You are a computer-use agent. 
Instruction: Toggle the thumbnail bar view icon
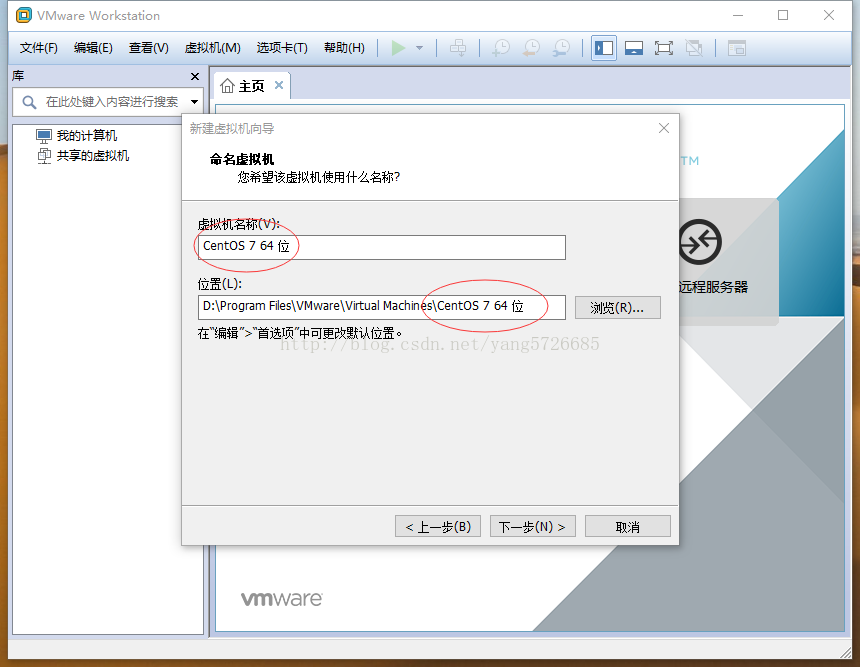(x=633, y=48)
